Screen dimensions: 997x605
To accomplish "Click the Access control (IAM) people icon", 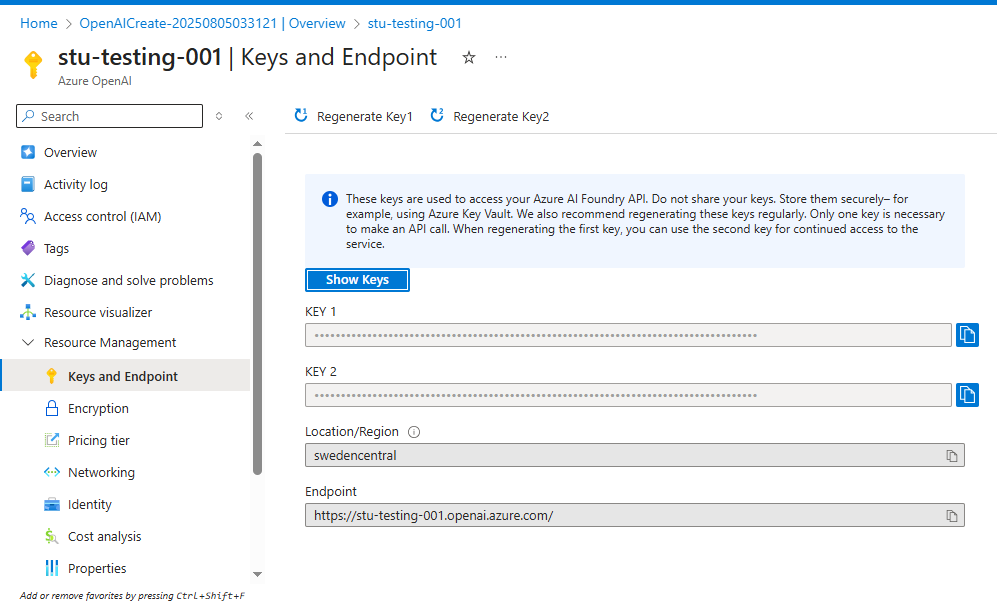I will tap(28, 216).
